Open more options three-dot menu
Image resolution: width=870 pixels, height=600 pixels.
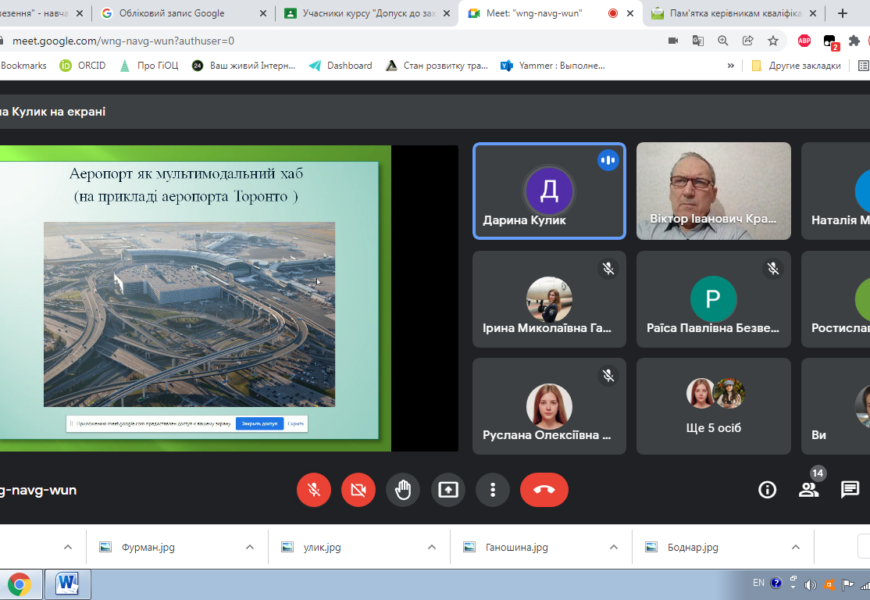point(492,490)
